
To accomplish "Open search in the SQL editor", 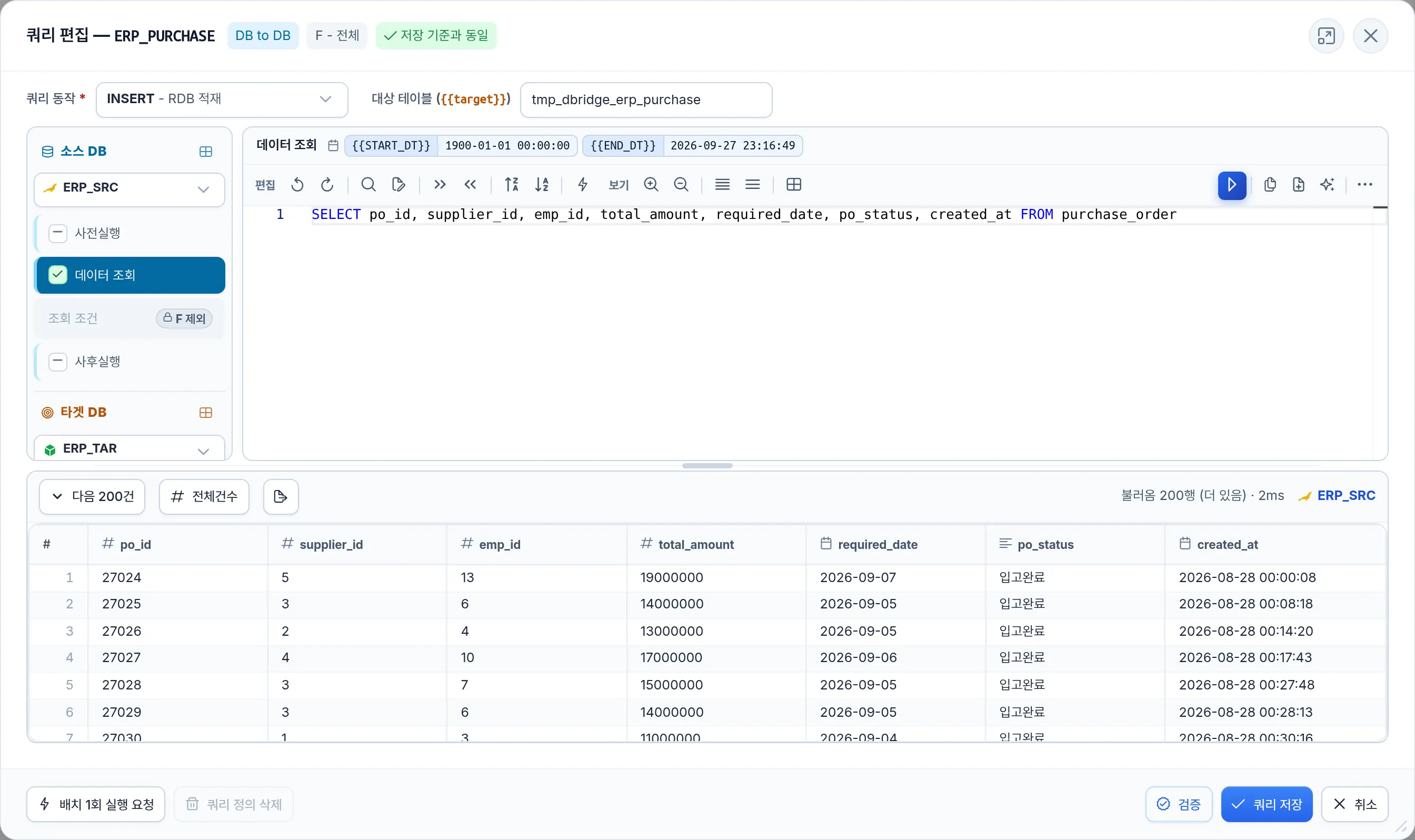I will [368, 185].
